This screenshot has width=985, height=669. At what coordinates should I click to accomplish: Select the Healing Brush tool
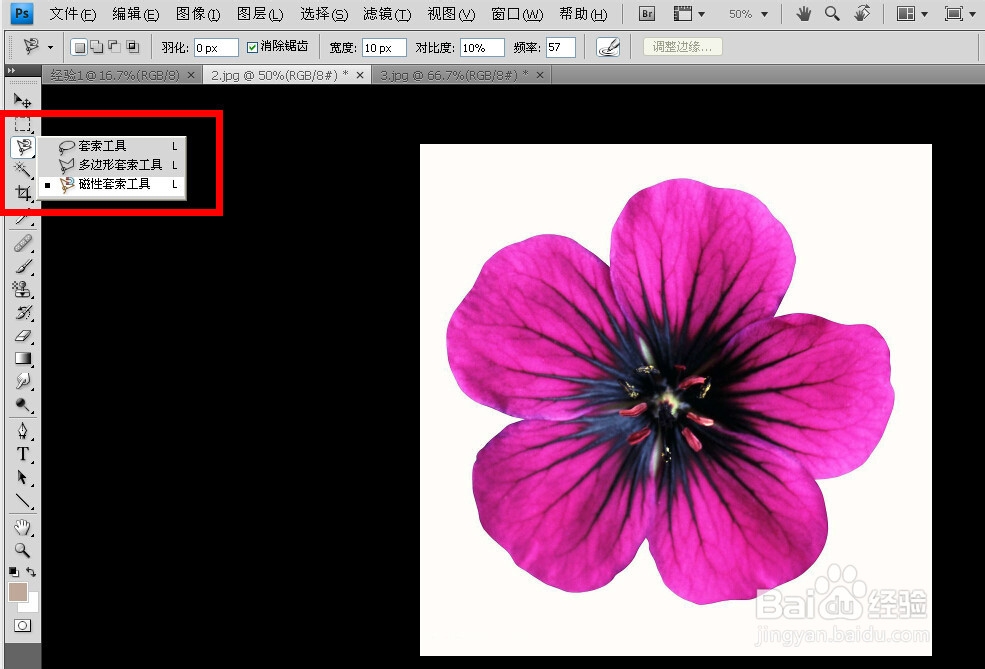pyautogui.click(x=23, y=243)
